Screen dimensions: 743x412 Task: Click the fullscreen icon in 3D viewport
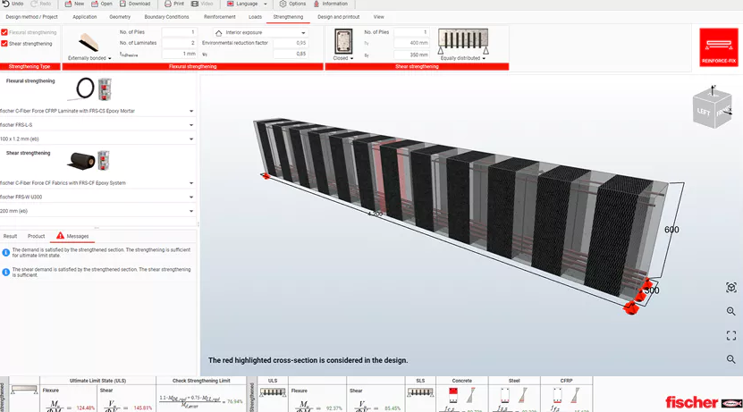click(x=732, y=336)
